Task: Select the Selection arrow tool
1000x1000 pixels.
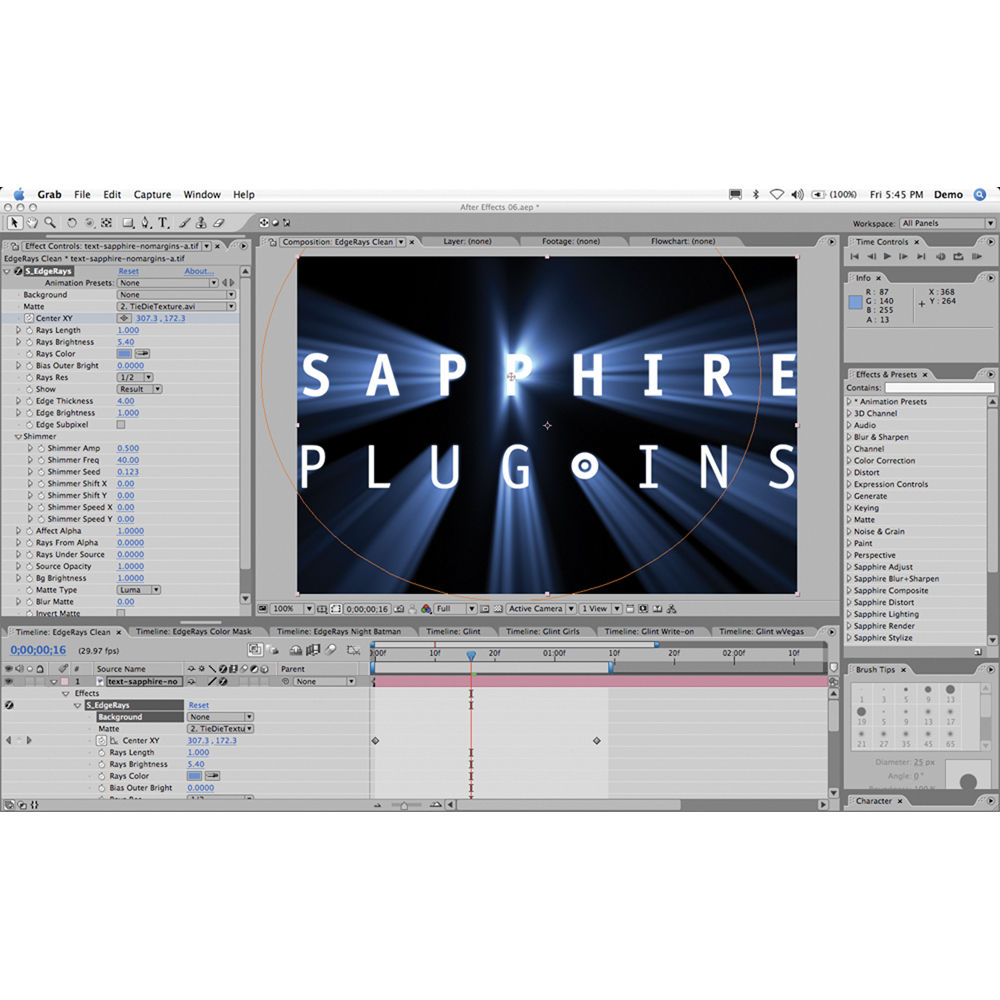Action: pyautogui.click(x=14, y=223)
